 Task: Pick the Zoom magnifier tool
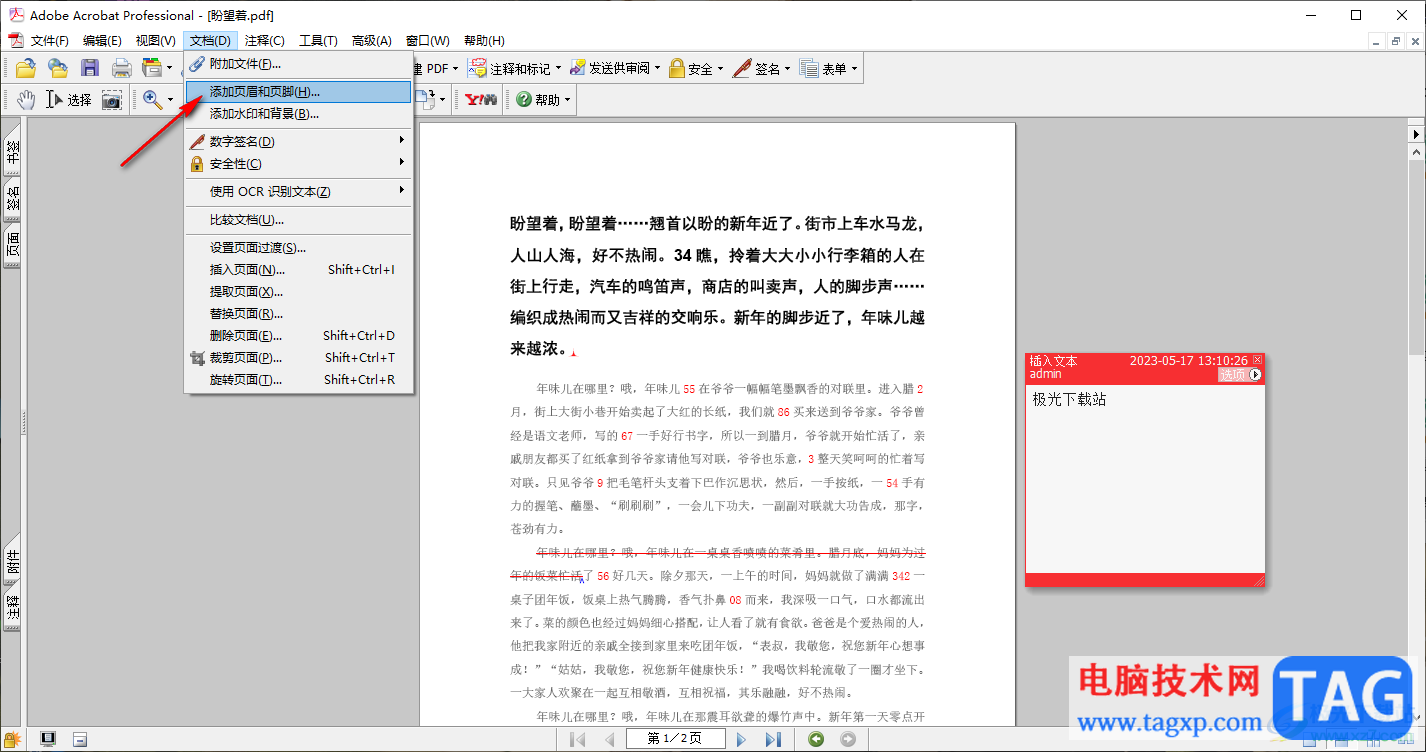tap(152, 99)
